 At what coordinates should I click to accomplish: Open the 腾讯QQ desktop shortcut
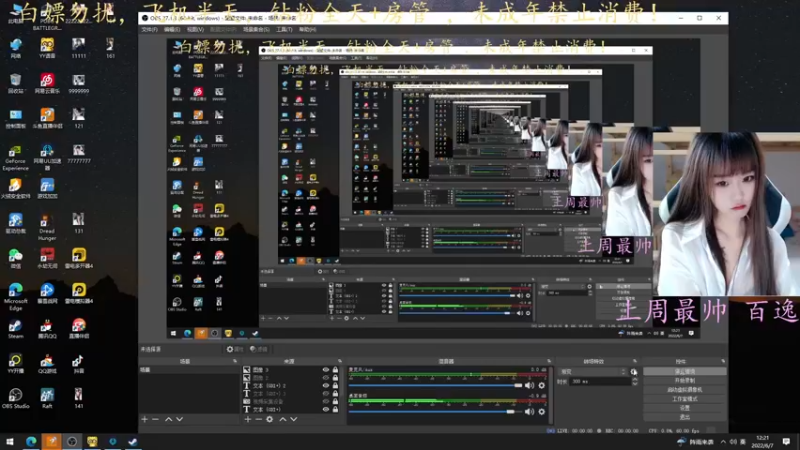47,329
